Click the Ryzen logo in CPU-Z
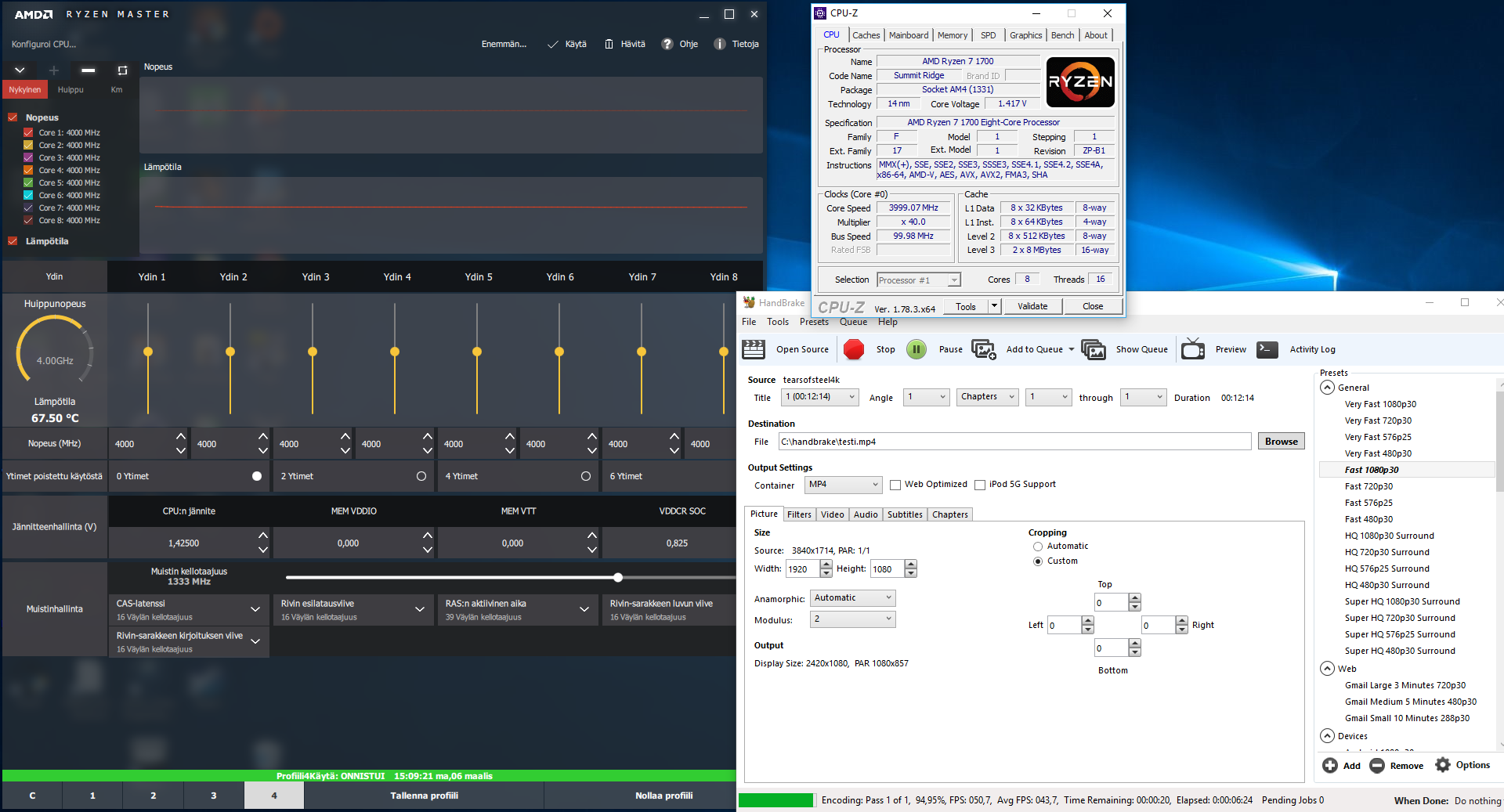This screenshot has width=1504, height=812. pyautogui.click(x=1081, y=81)
